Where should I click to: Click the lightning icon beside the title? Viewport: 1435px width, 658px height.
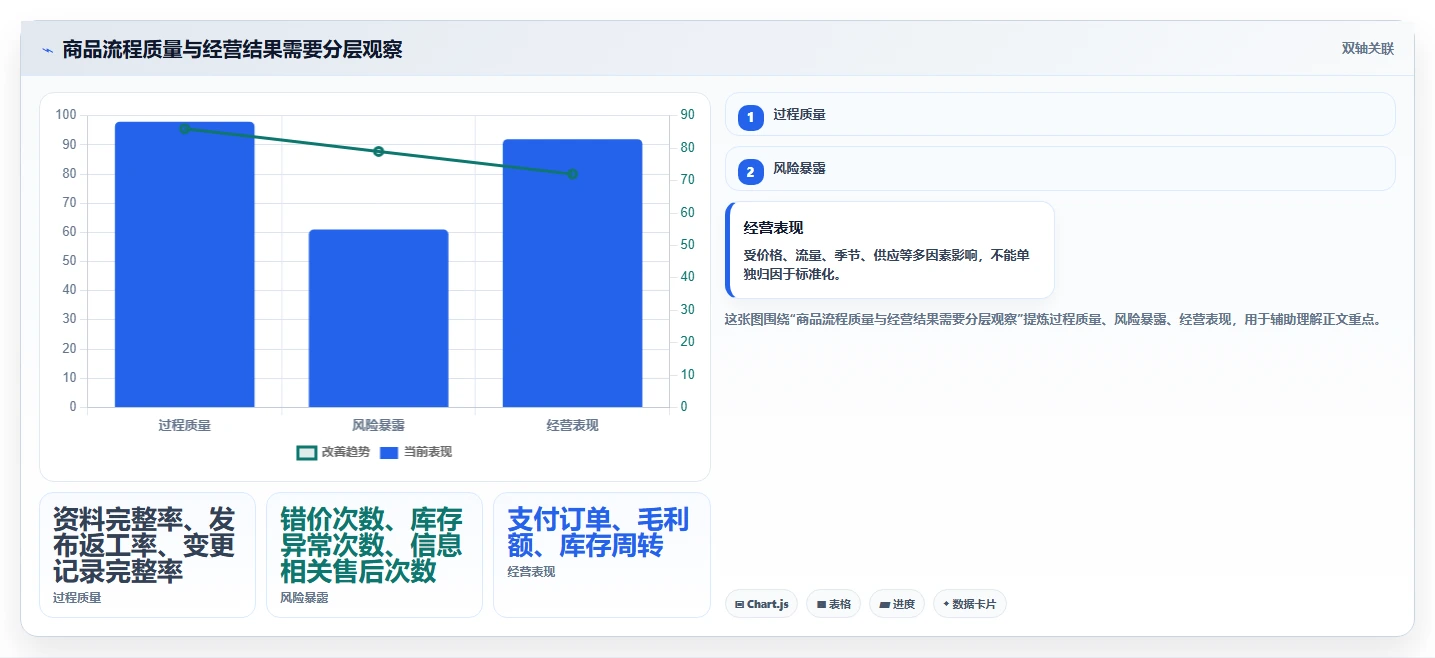click(x=47, y=49)
